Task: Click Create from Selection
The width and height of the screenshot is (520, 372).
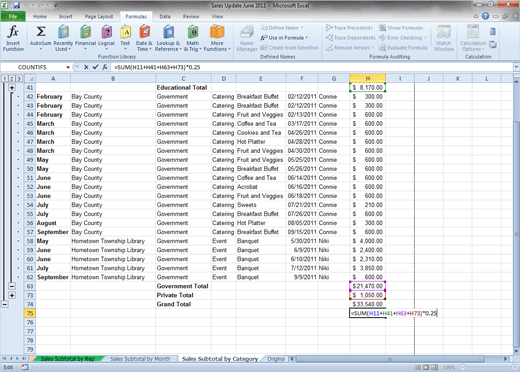Action: [x=289, y=48]
